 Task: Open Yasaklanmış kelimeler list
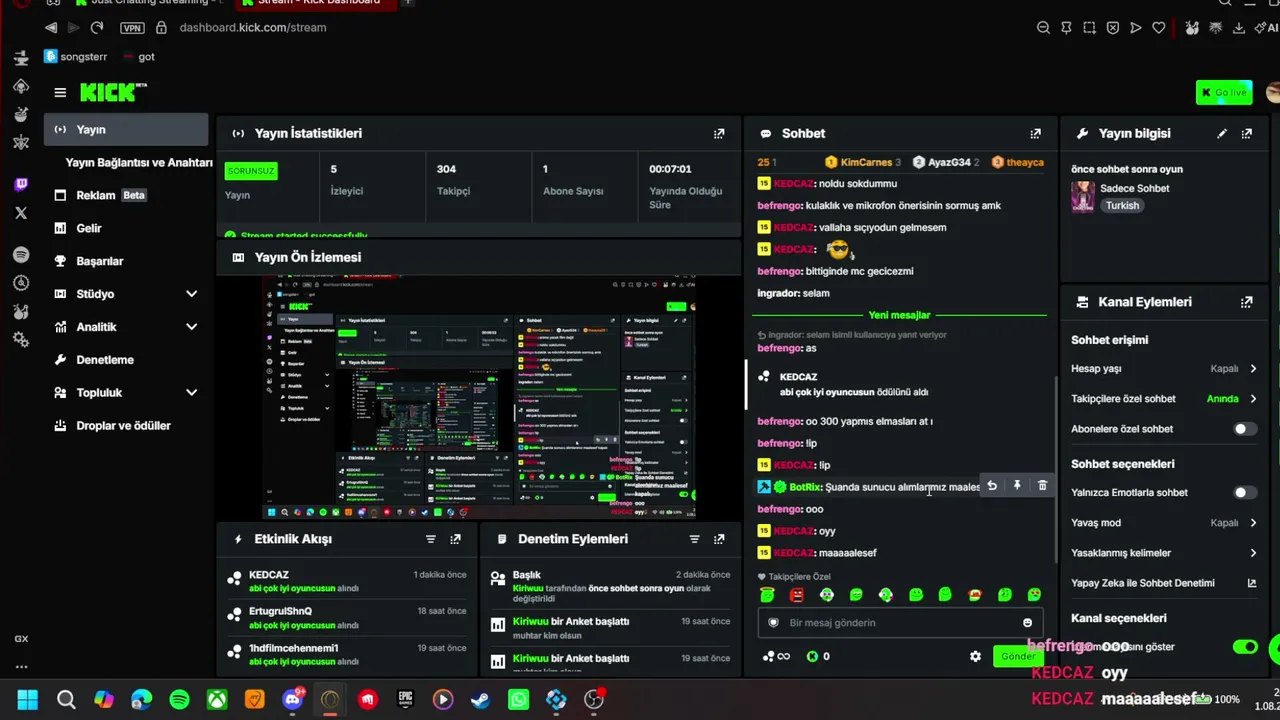tap(1164, 553)
